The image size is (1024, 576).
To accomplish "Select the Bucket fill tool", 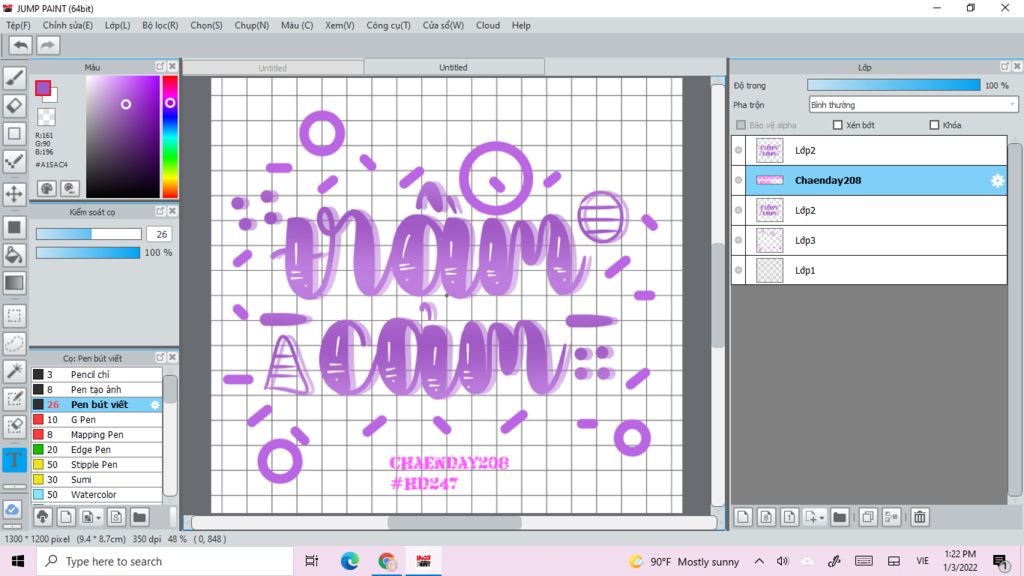I will (14, 255).
